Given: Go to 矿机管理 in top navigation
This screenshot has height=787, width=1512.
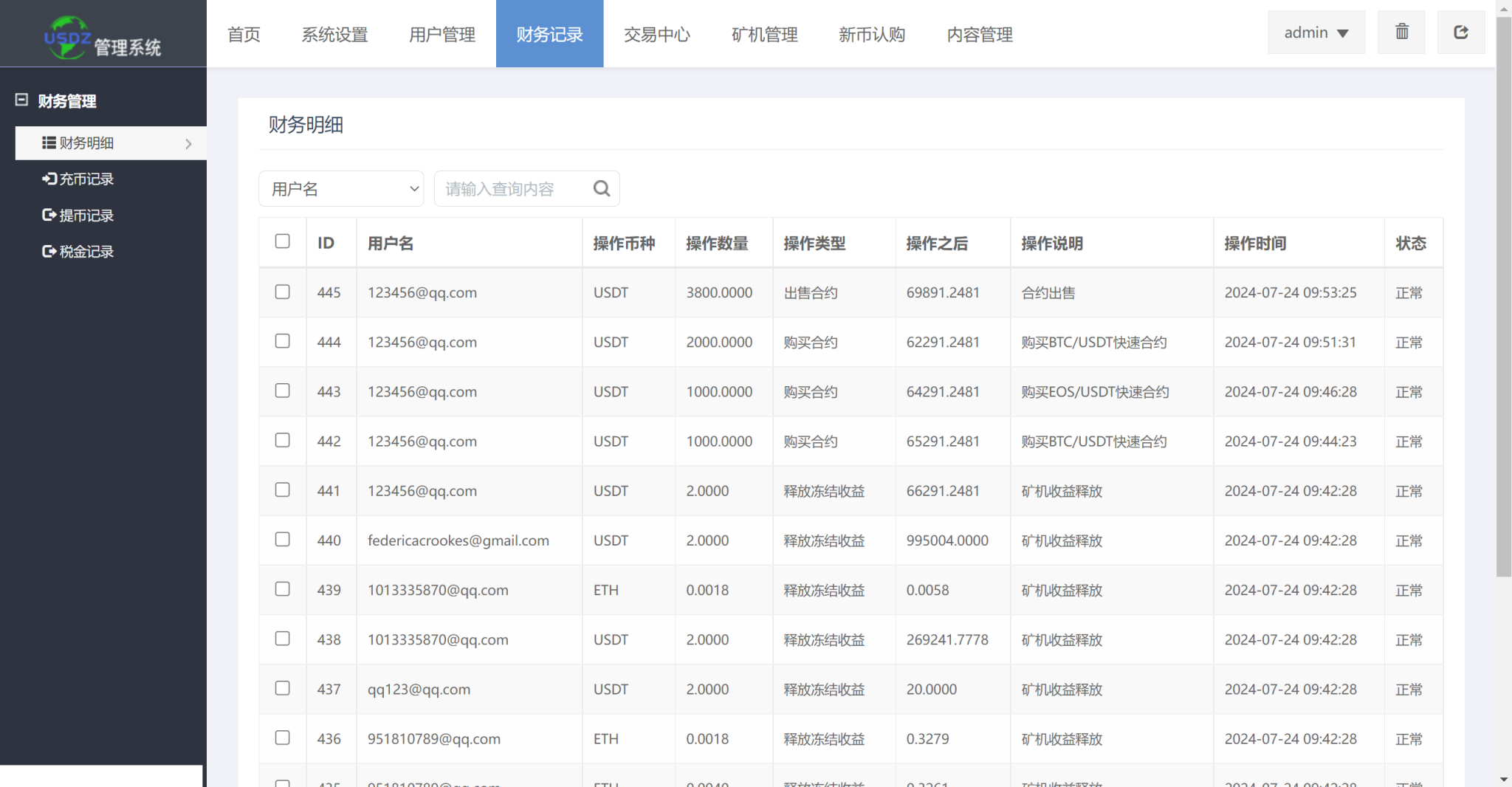Looking at the screenshot, I should coord(765,34).
